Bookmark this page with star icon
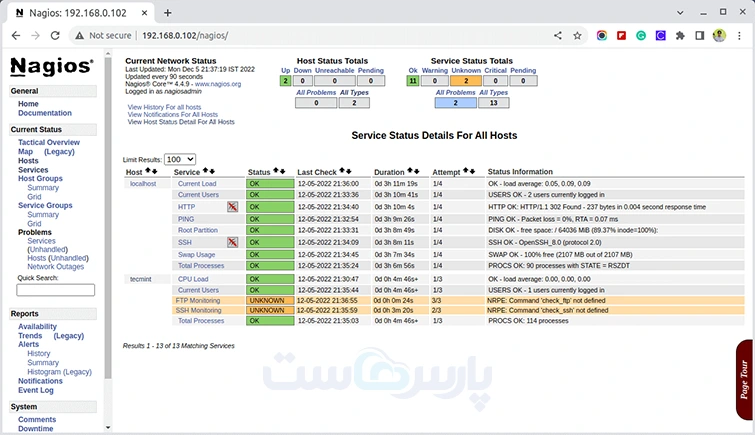This screenshot has width=755, height=435. pos(577,35)
